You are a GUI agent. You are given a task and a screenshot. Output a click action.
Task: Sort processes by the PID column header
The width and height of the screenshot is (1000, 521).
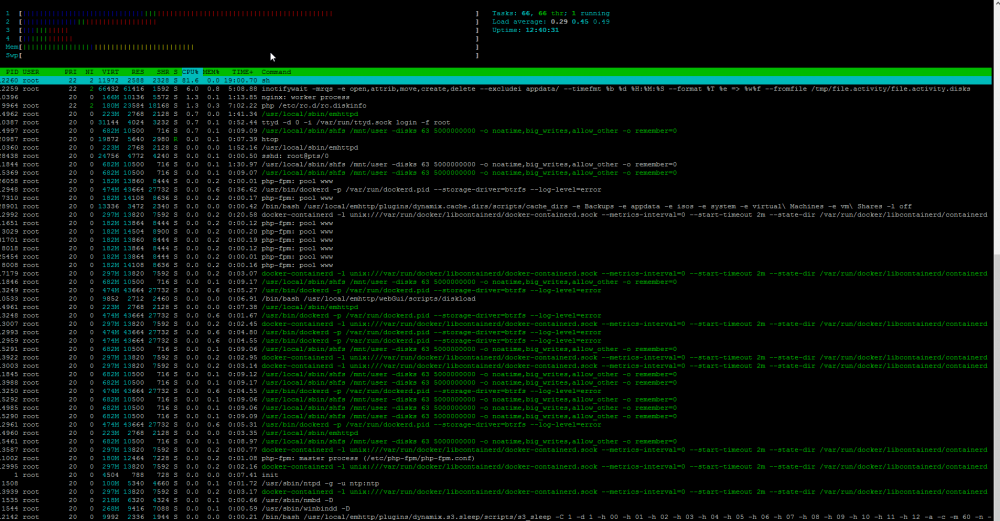click(12, 72)
